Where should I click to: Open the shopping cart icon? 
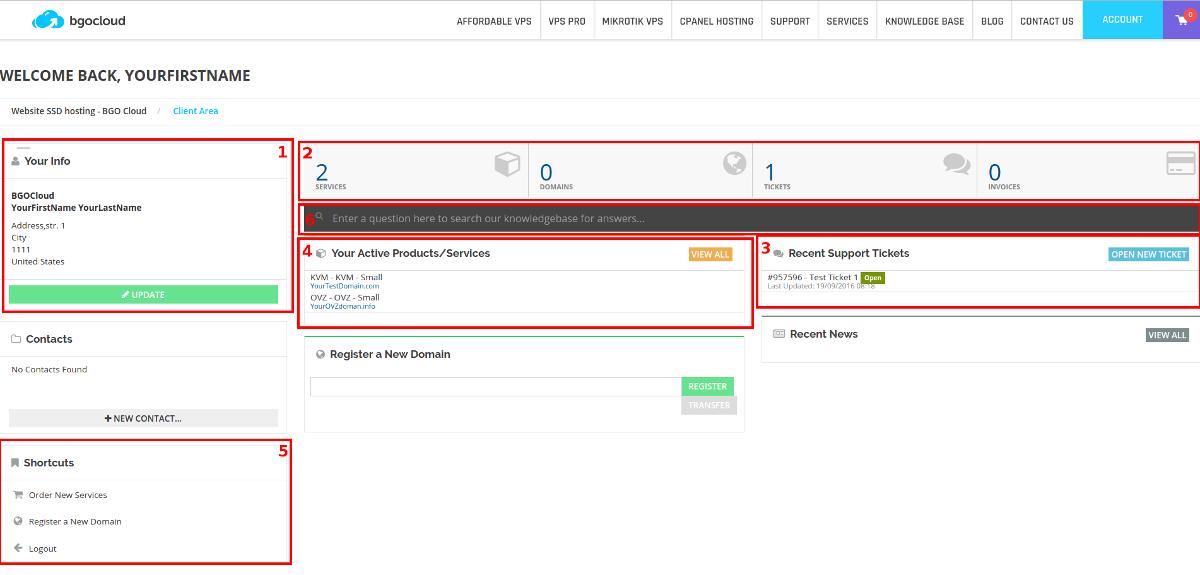[1181, 20]
